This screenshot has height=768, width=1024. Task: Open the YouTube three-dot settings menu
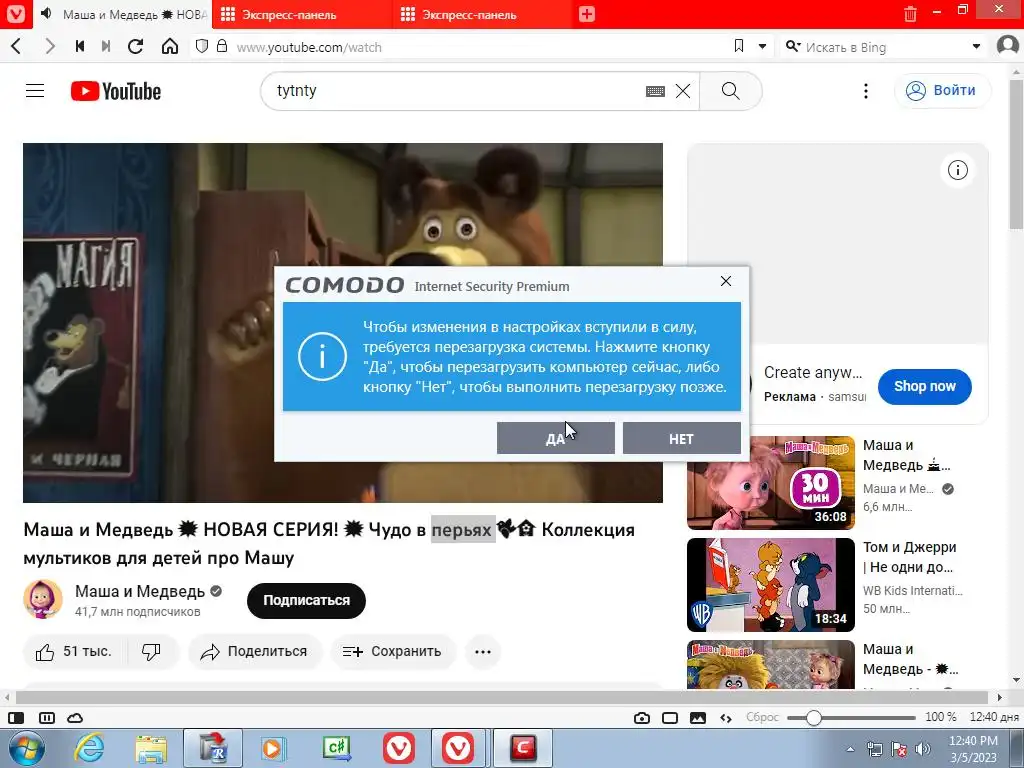pyautogui.click(x=866, y=91)
